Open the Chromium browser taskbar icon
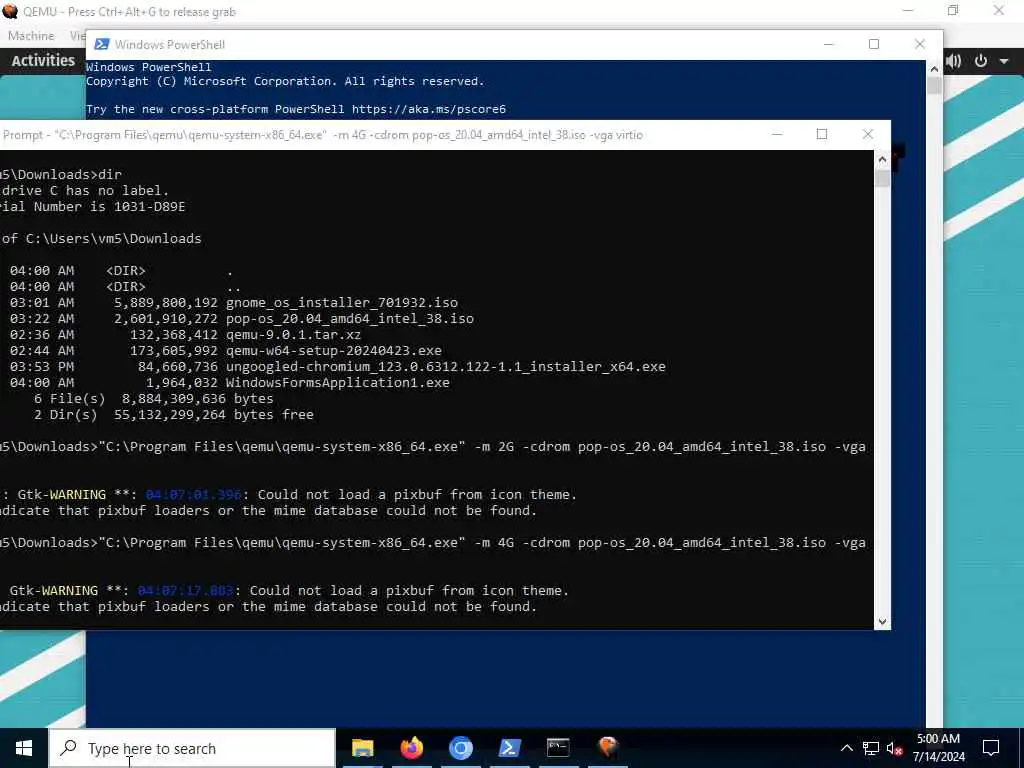1024x768 pixels. coord(460,748)
